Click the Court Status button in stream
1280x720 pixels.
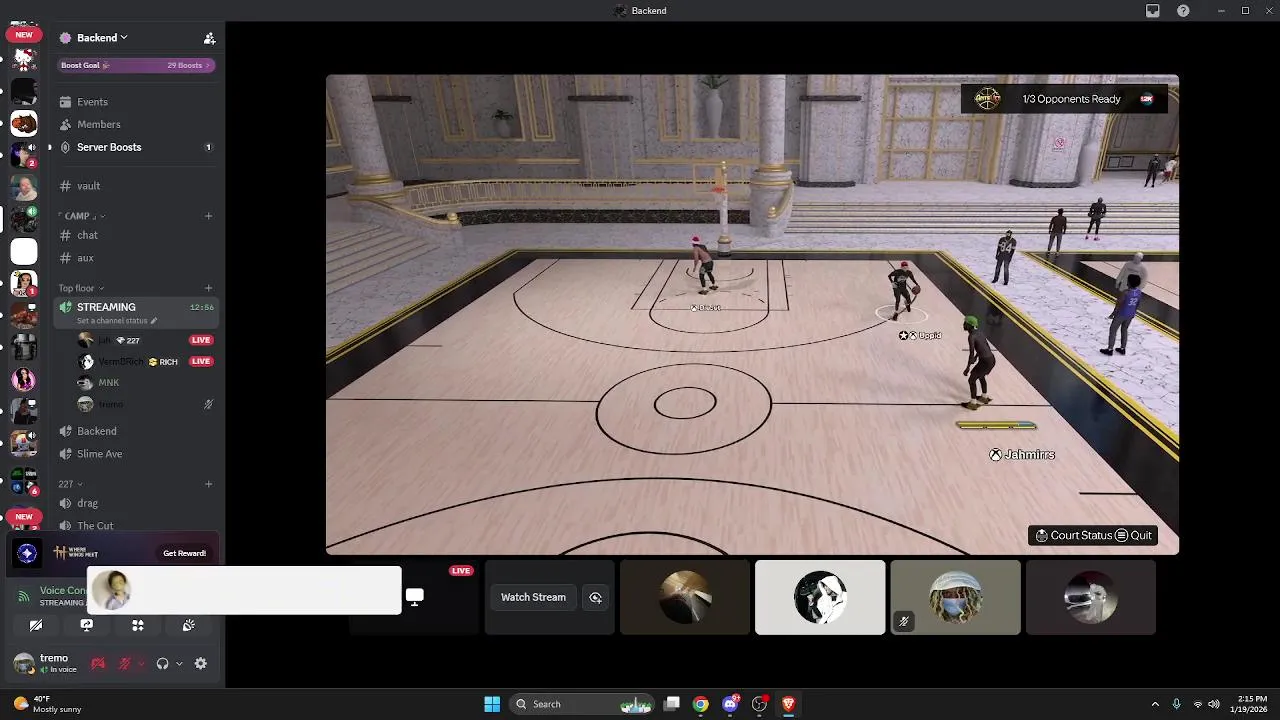coord(1073,535)
